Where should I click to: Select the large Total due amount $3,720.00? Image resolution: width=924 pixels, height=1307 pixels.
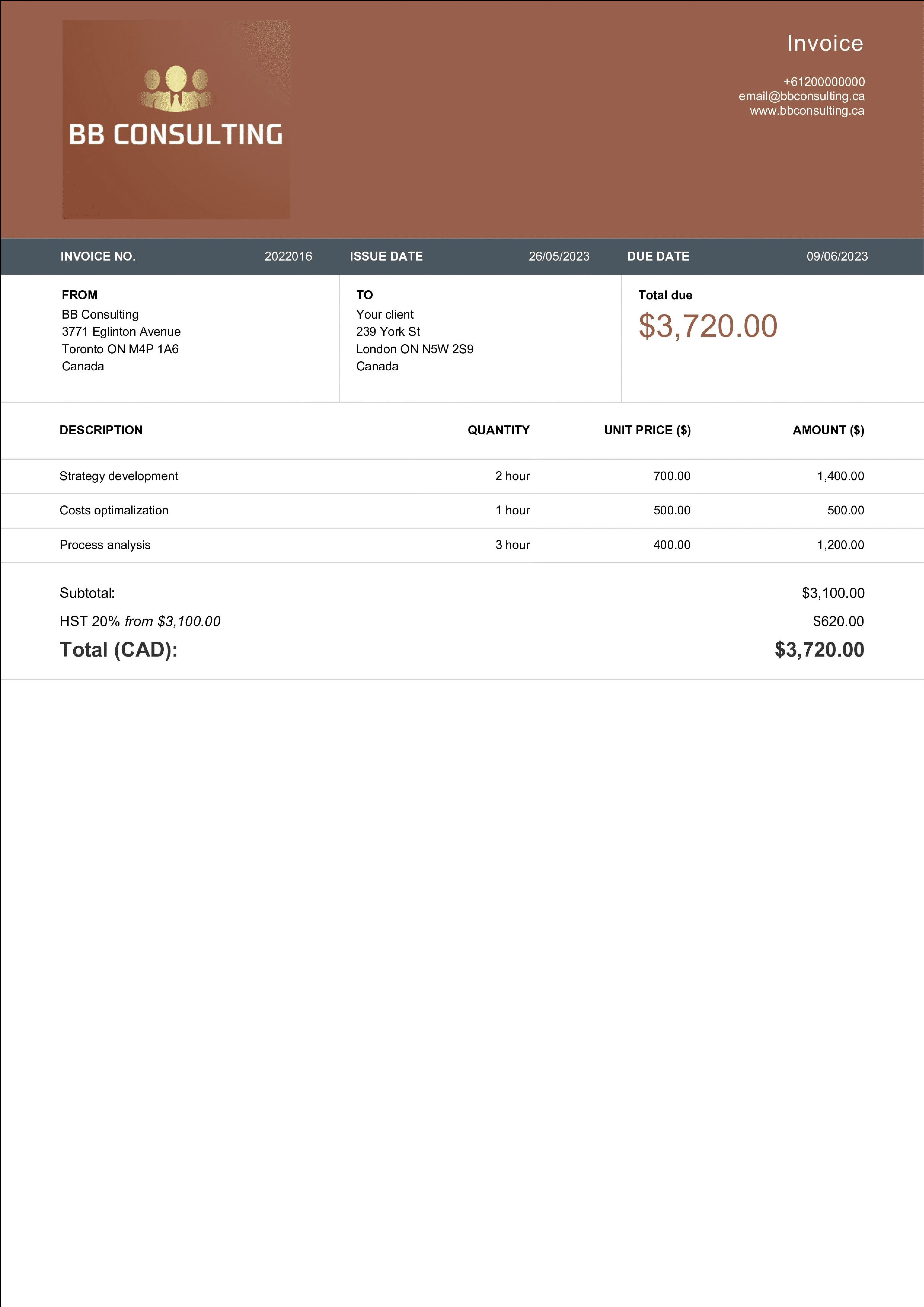click(x=708, y=326)
